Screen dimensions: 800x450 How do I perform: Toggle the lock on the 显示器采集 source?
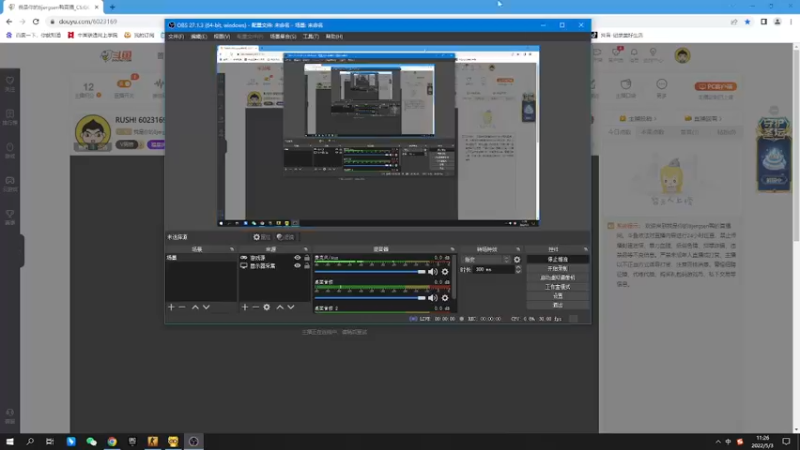(307, 265)
